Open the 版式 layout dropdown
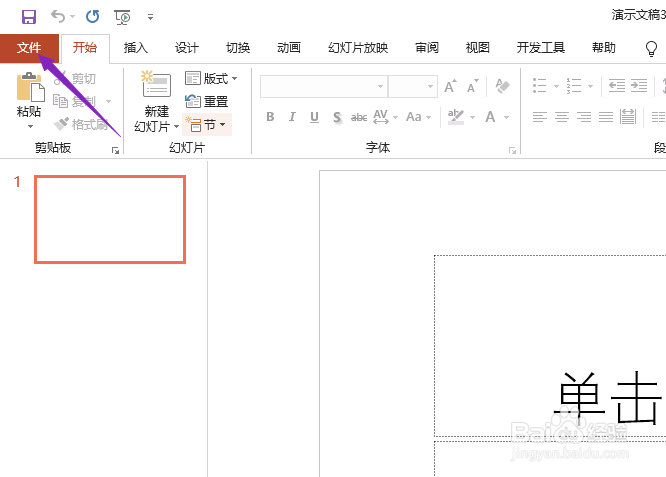Screen dimensions: 666x477 pos(211,79)
